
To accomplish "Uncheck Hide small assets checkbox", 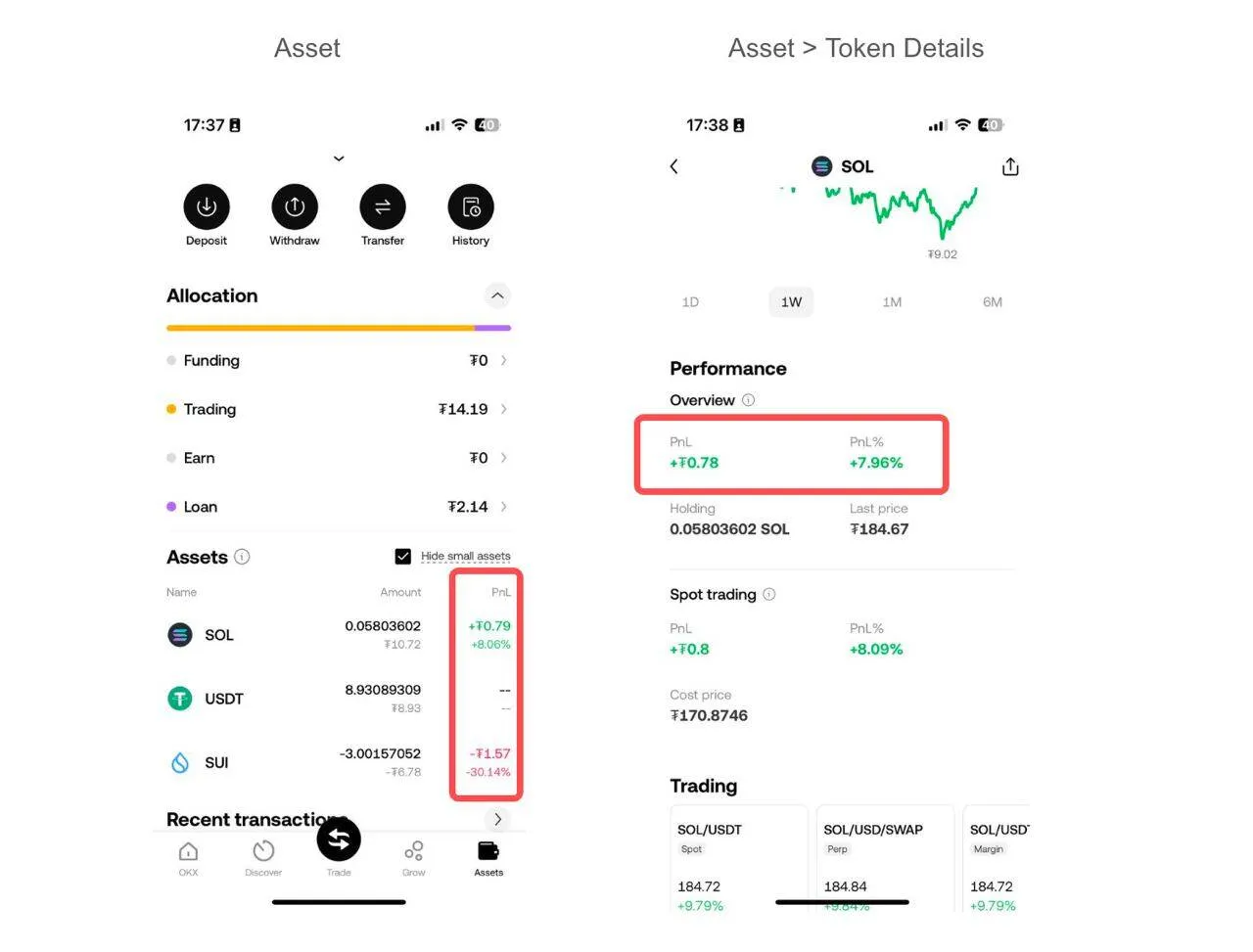I will pos(402,557).
